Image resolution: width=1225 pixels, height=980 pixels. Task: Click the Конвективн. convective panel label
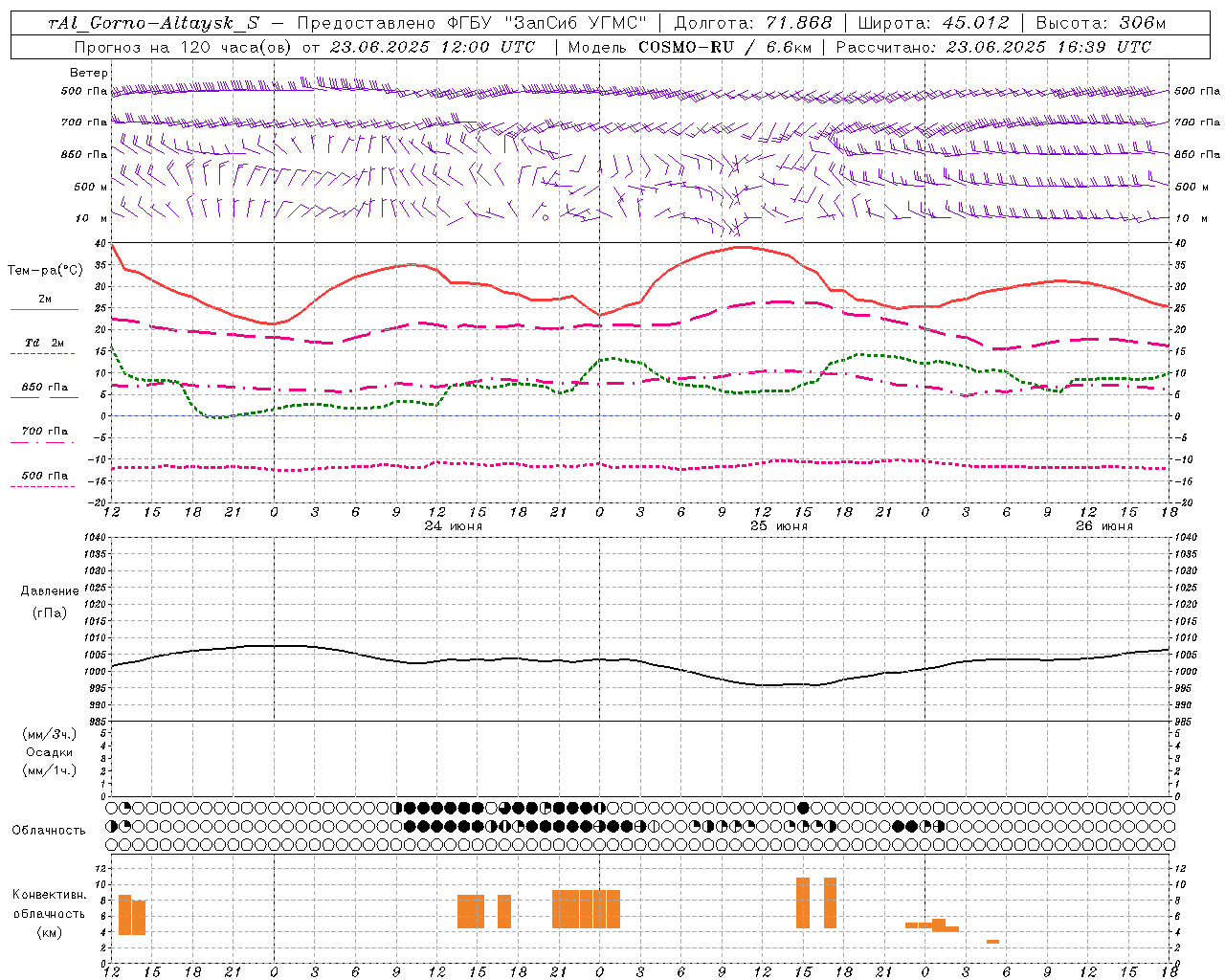tap(50, 895)
